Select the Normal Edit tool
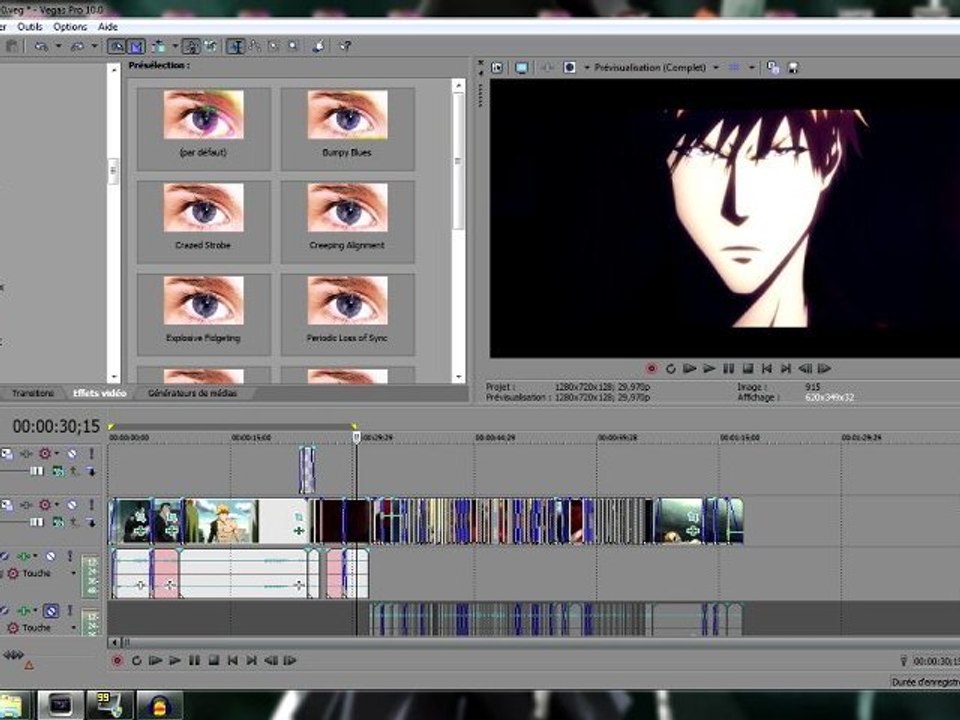The width and height of the screenshot is (960, 720). 235,46
